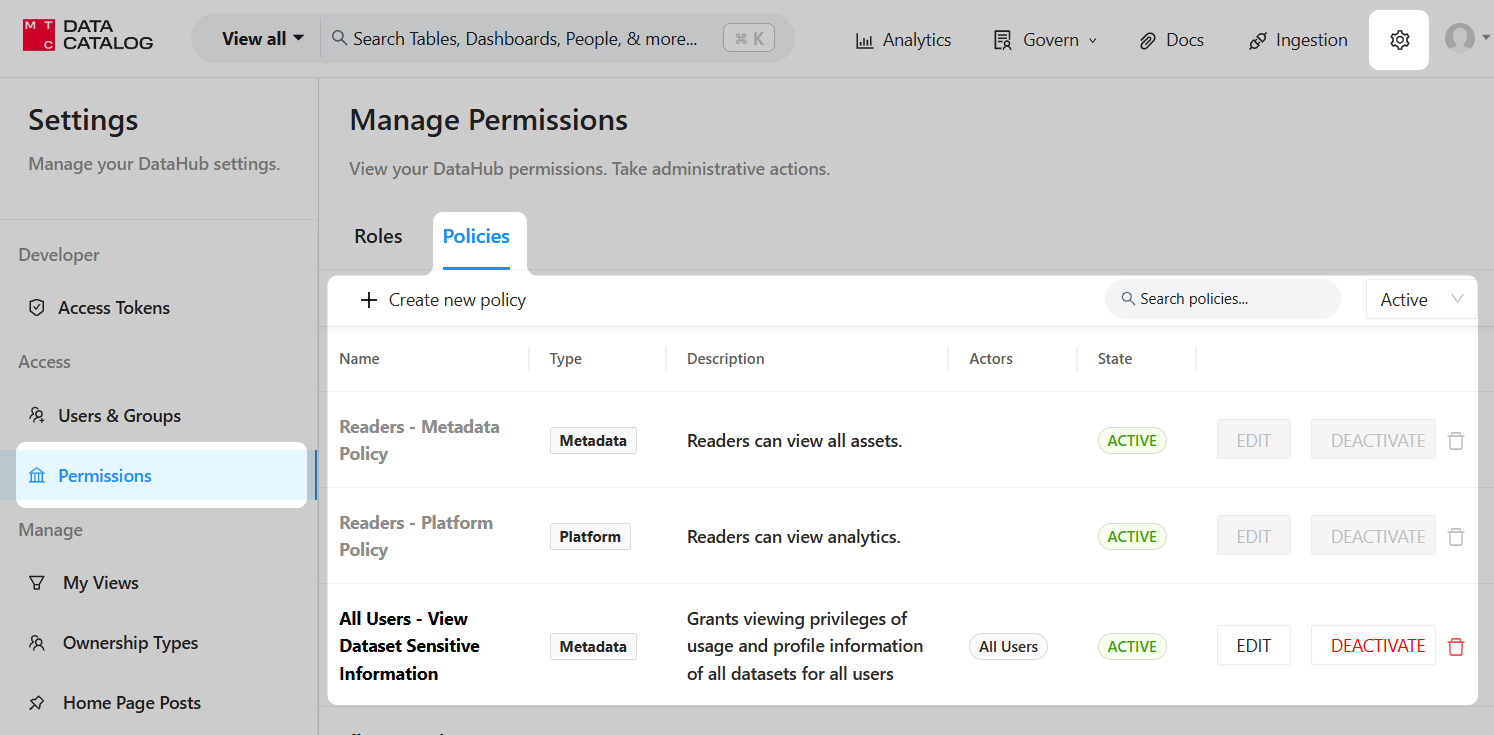Open Analytics from the top navigation
Image resolution: width=1494 pixels, height=735 pixels.
[x=903, y=40]
